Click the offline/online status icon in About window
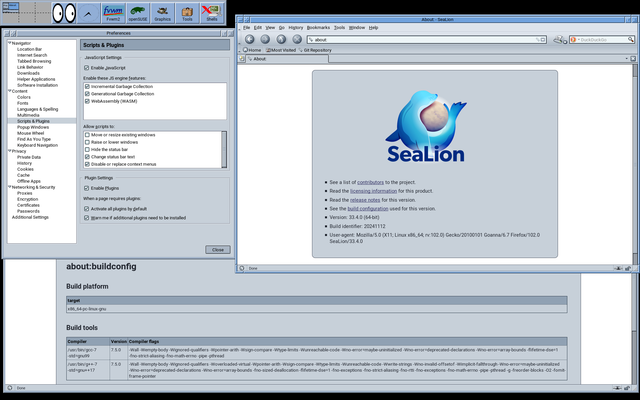Image resolution: width=640 pixels, height=400 pixels. click(x=619, y=268)
